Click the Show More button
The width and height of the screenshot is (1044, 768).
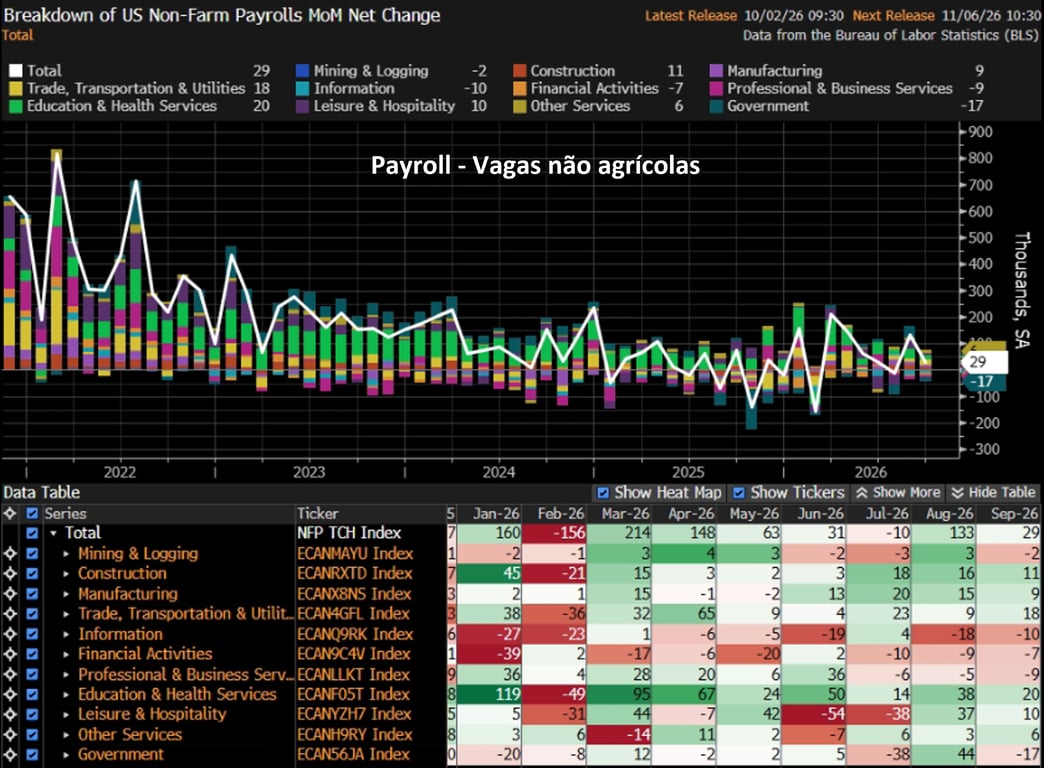(898, 493)
